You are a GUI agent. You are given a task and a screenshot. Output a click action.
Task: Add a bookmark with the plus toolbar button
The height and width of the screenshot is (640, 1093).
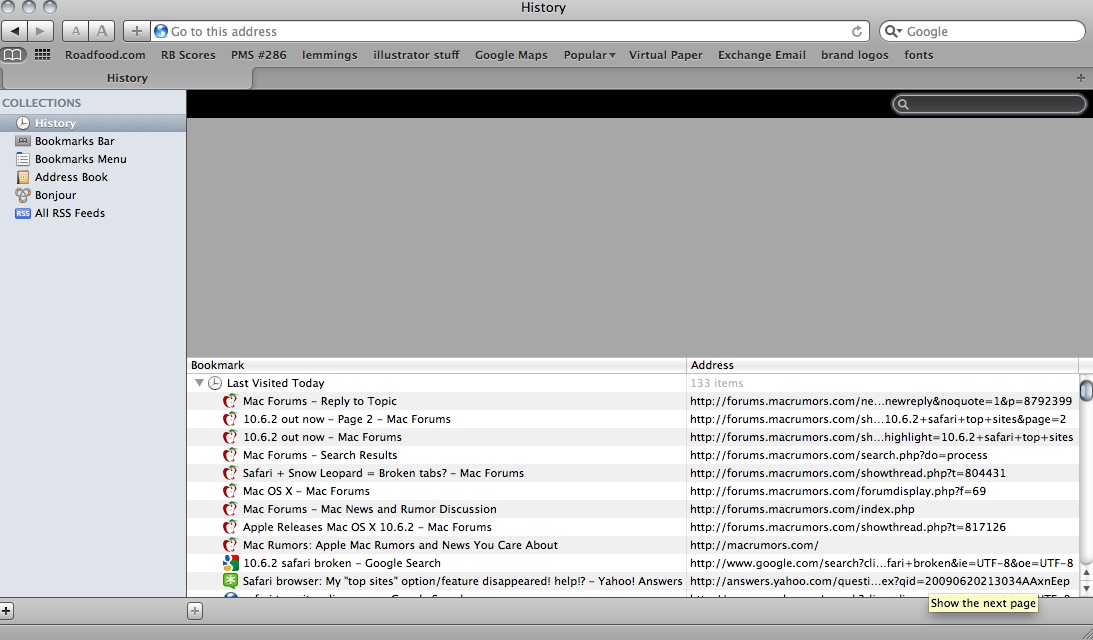pyautogui.click(x=137, y=31)
